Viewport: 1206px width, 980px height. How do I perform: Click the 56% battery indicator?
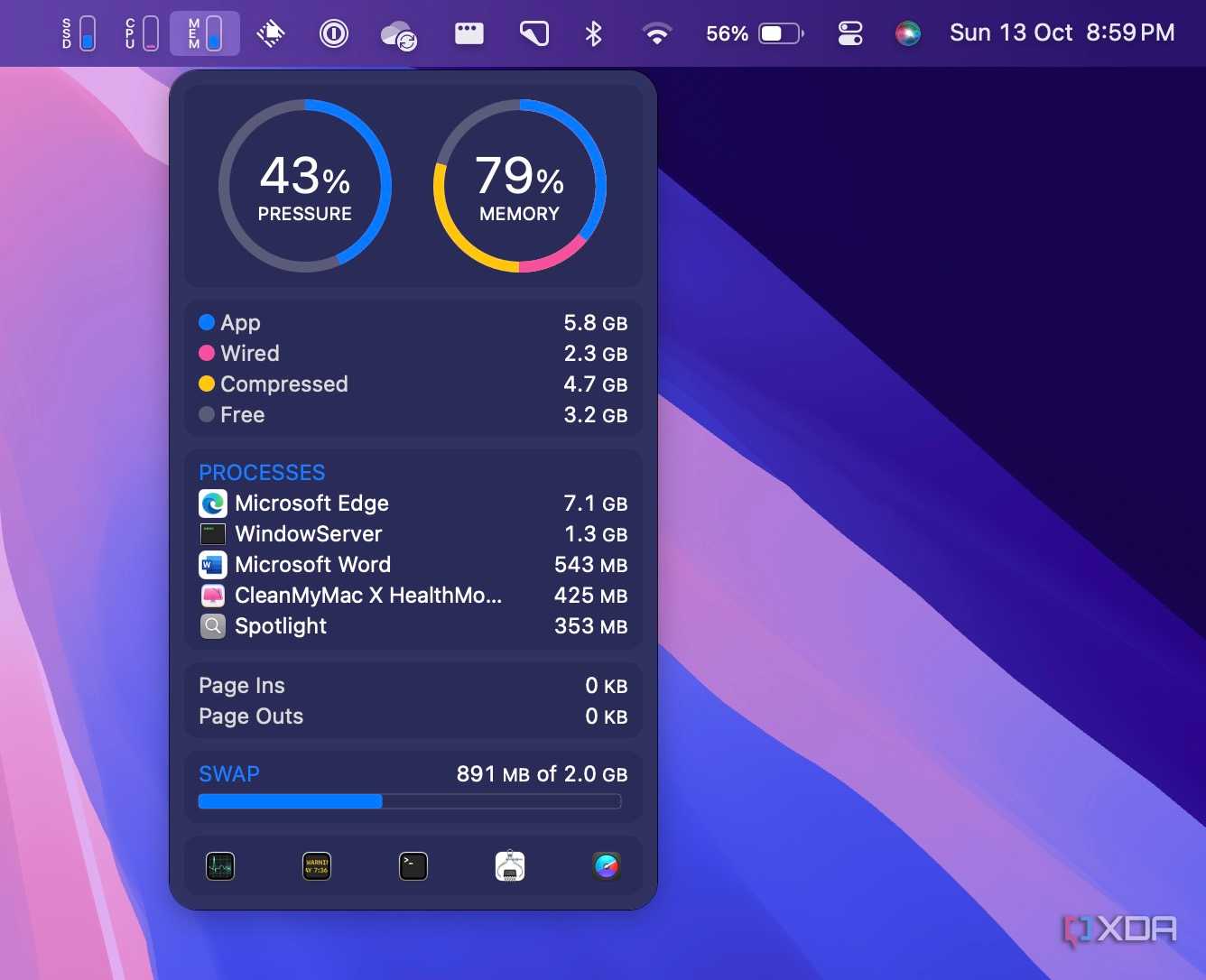tap(755, 34)
